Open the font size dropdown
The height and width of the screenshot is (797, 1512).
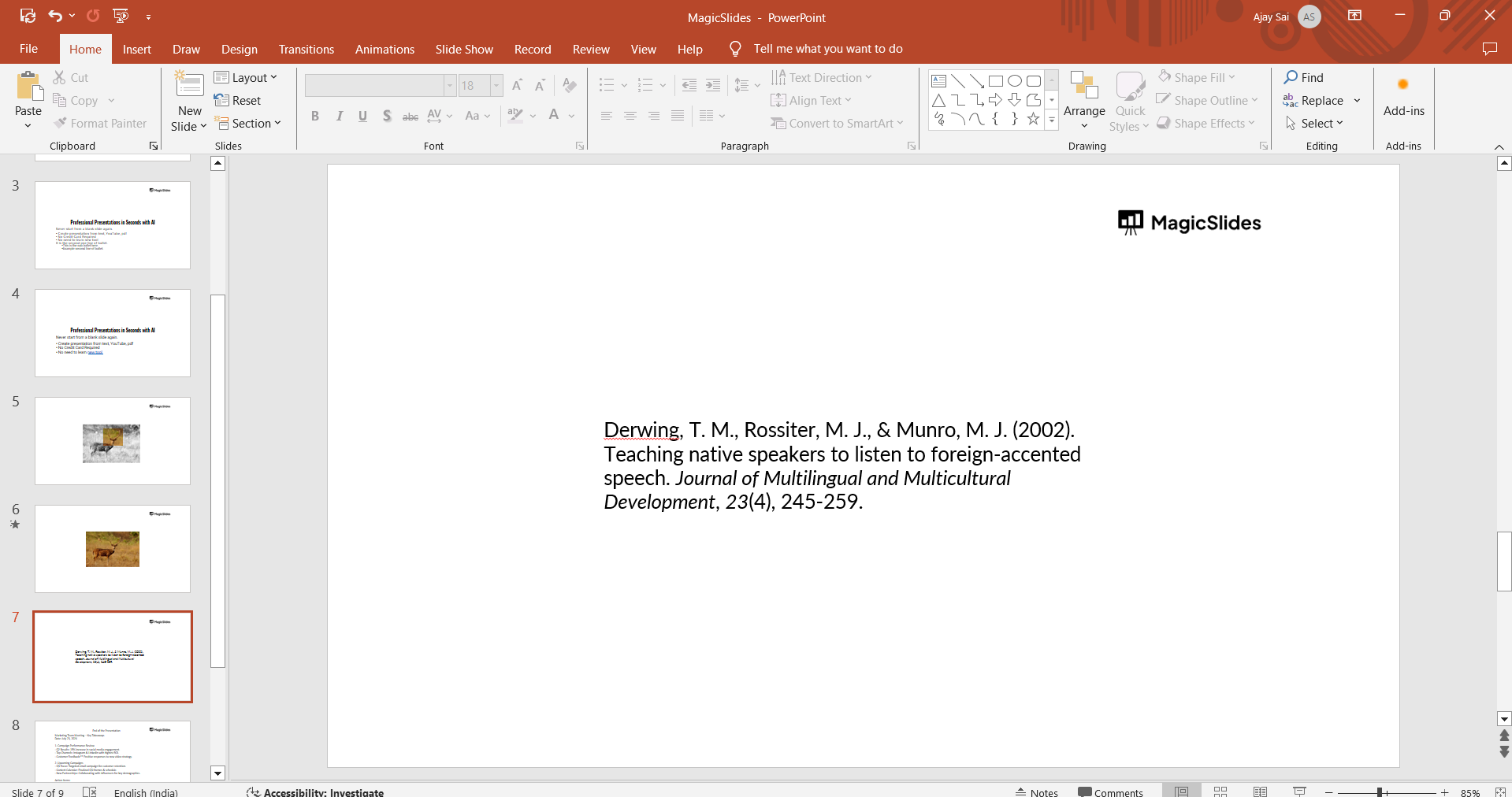(496, 85)
